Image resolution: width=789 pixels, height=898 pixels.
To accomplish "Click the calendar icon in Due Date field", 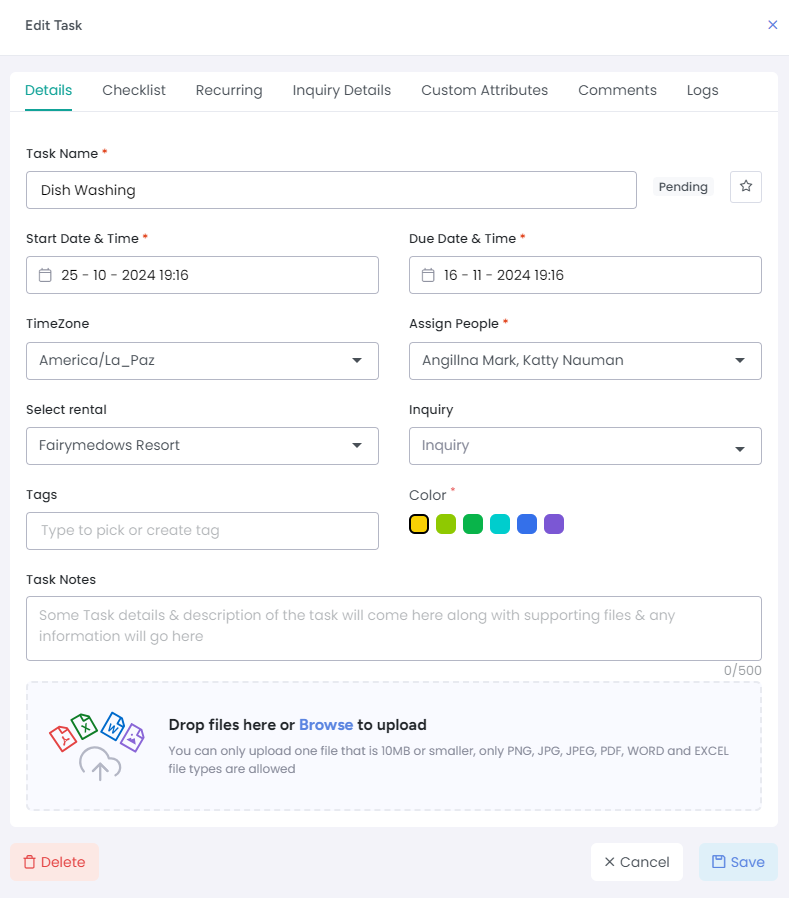I will [428, 275].
